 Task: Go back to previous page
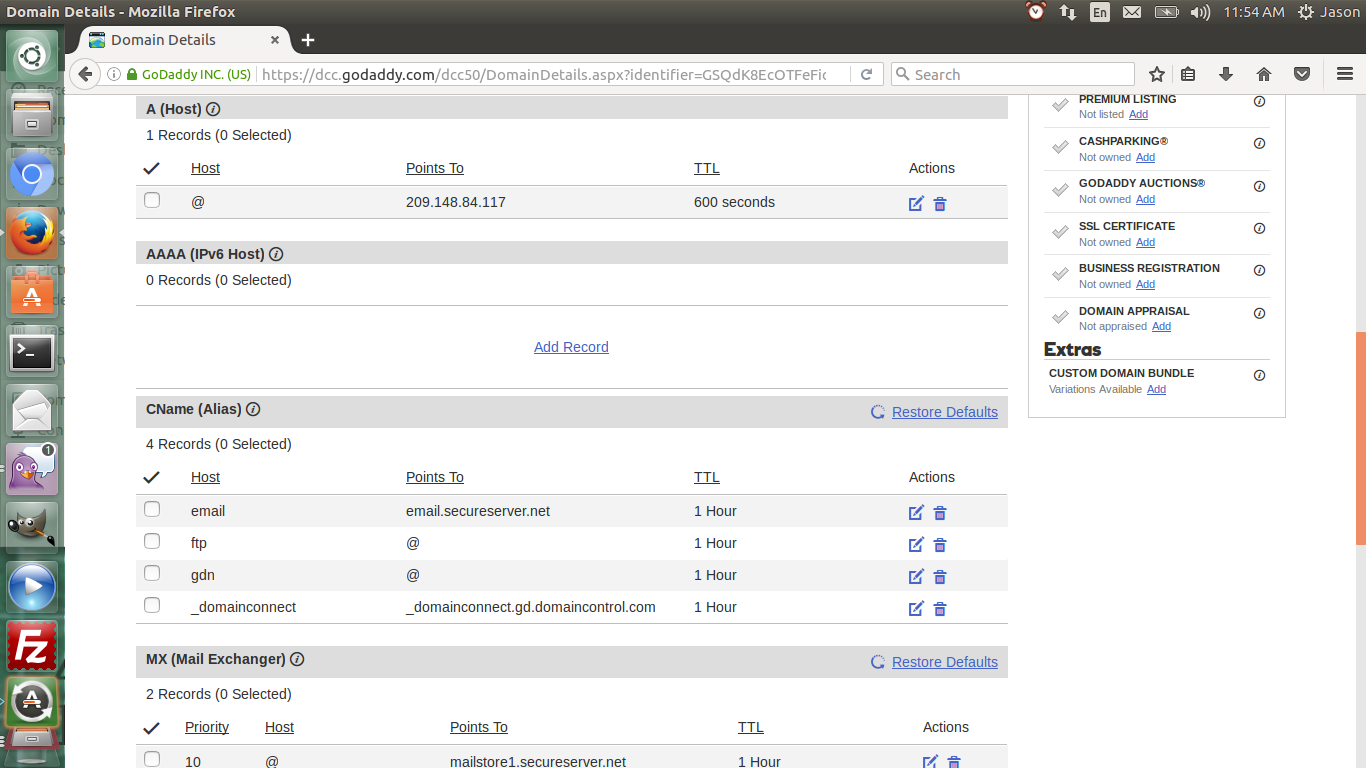click(x=85, y=74)
